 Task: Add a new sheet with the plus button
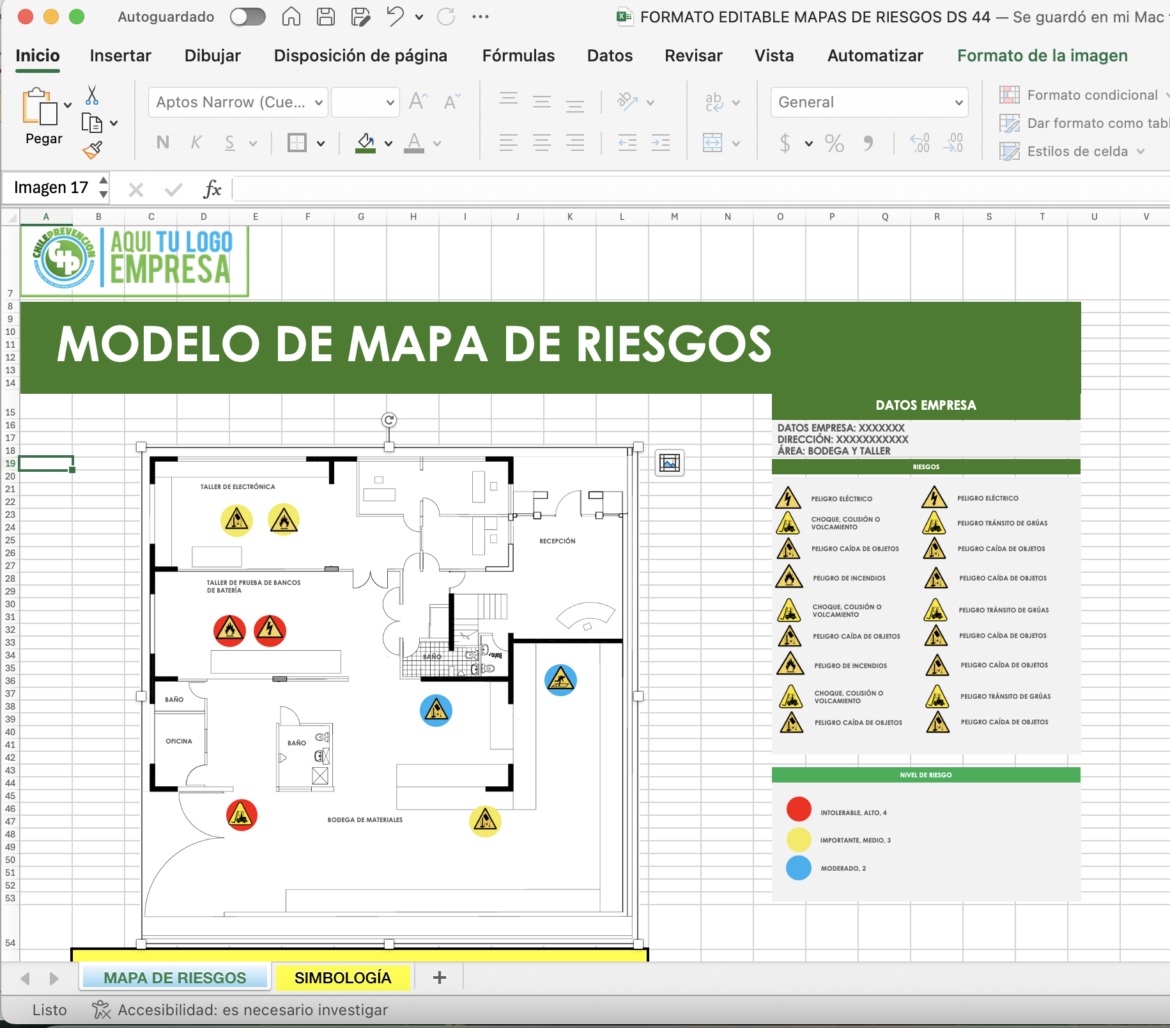(438, 977)
